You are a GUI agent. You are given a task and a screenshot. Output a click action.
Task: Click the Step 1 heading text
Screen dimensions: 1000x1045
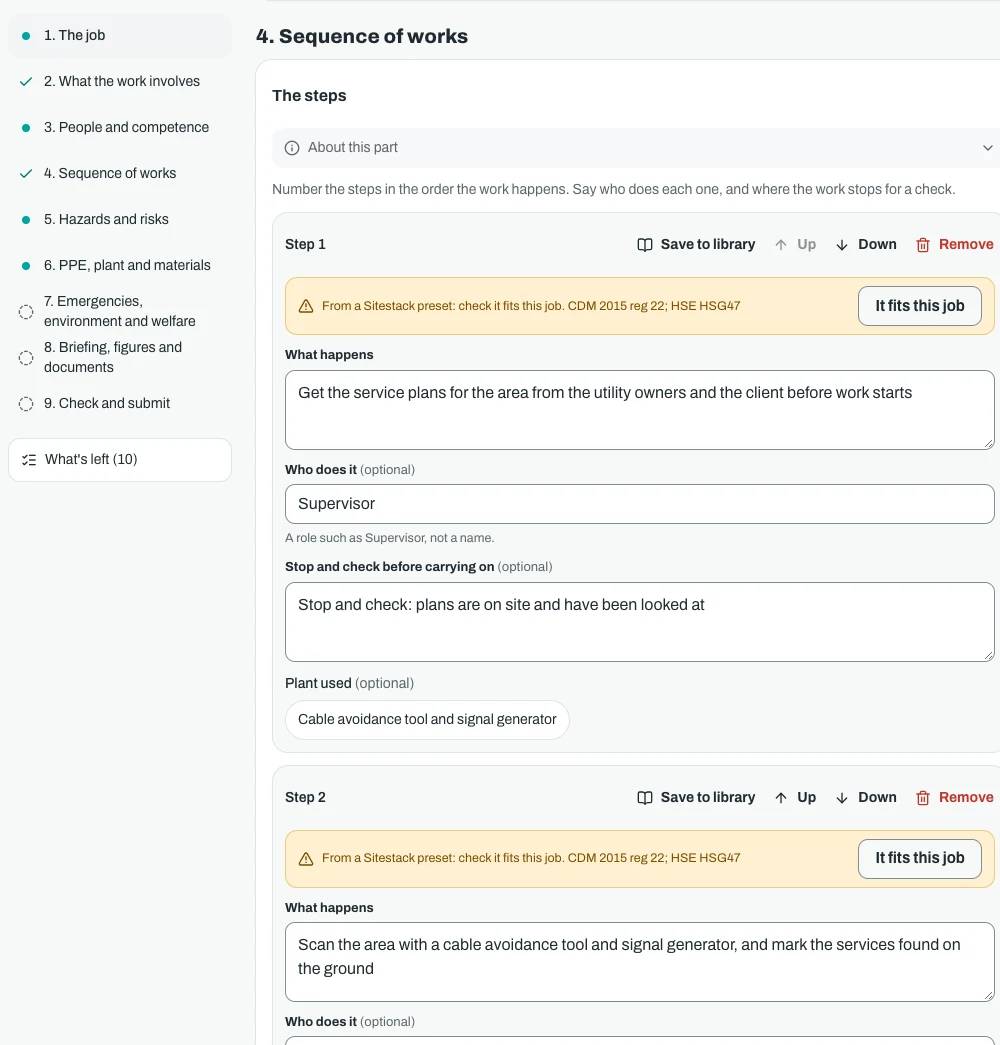305,245
